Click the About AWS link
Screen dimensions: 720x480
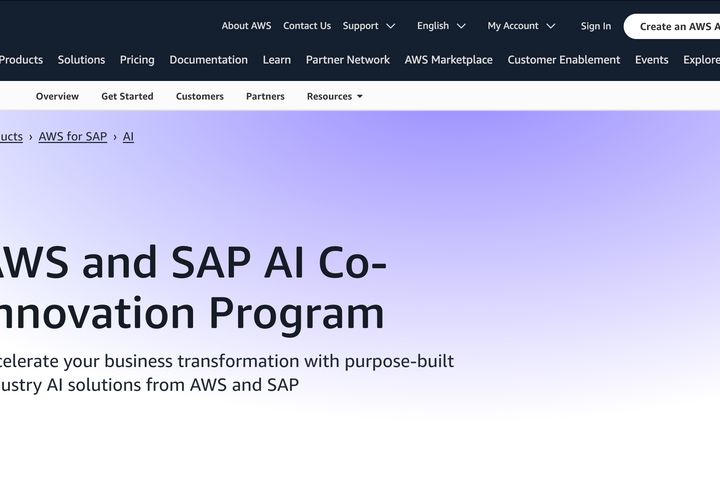pyautogui.click(x=246, y=26)
